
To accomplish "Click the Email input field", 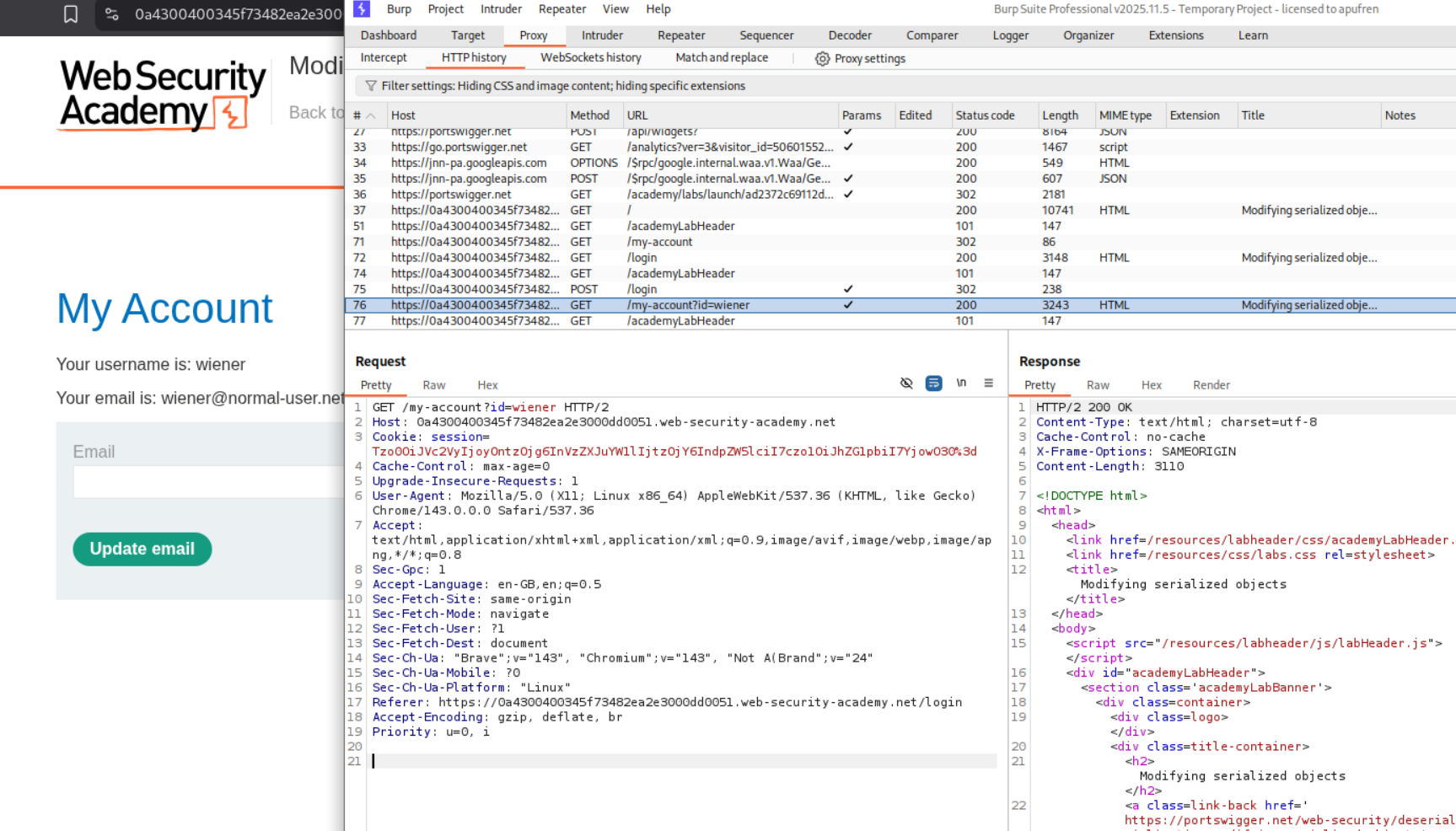I will pyautogui.click(x=208, y=482).
